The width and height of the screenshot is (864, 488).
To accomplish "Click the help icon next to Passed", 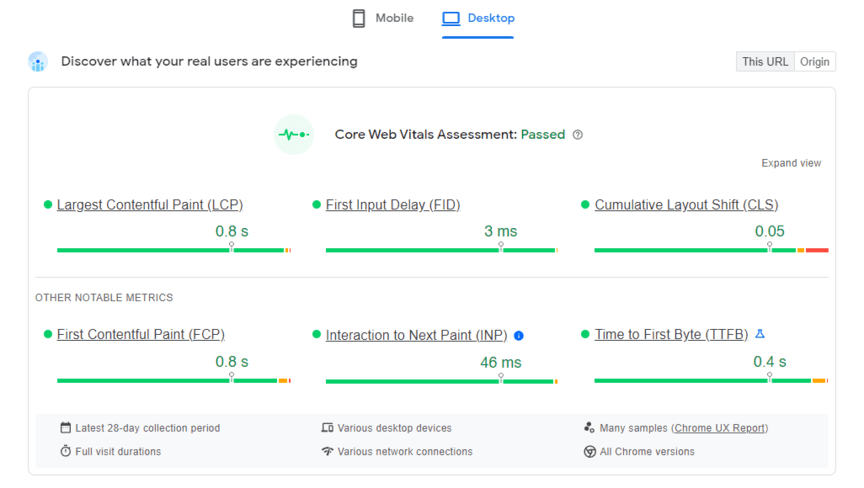I will tap(577, 135).
